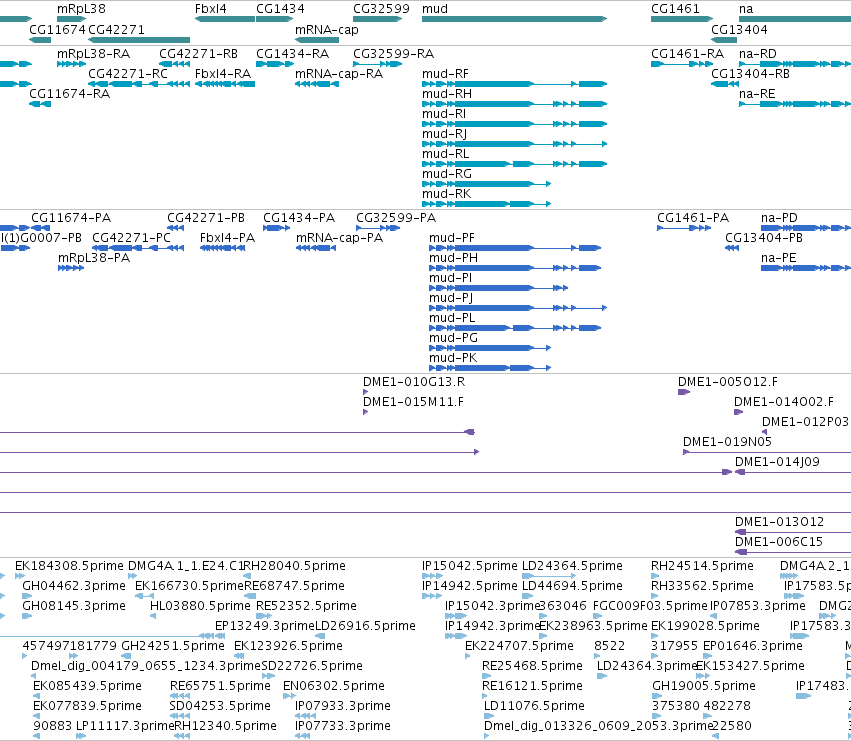Viewport: 851px width, 741px height.
Task: Select the RE25468.5prime EST label
Action: click(x=532, y=666)
